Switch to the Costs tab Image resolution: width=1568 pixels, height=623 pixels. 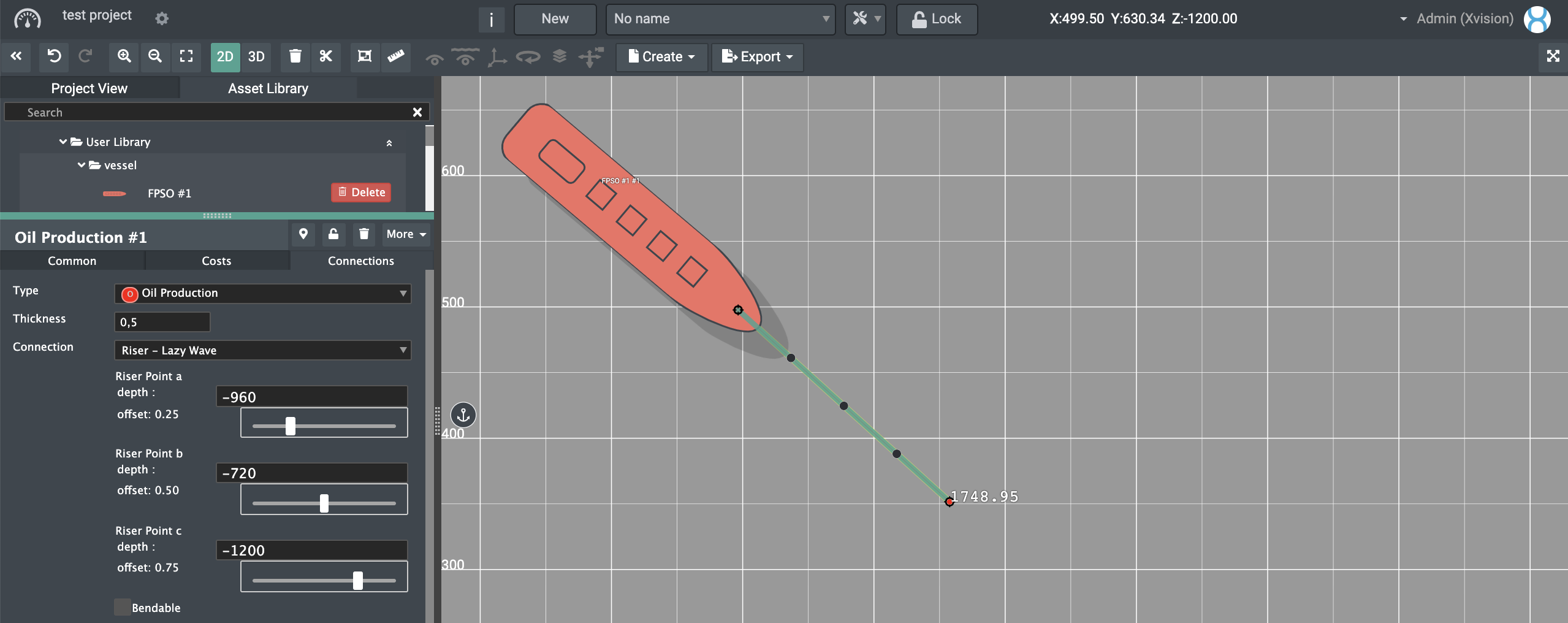[217, 261]
